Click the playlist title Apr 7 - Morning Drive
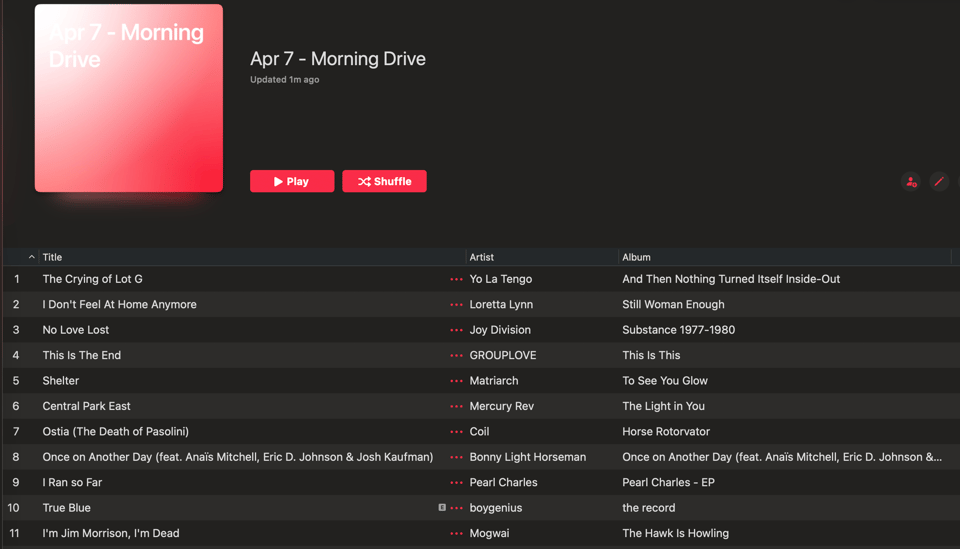This screenshot has width=960, height=549. [338, 59]
